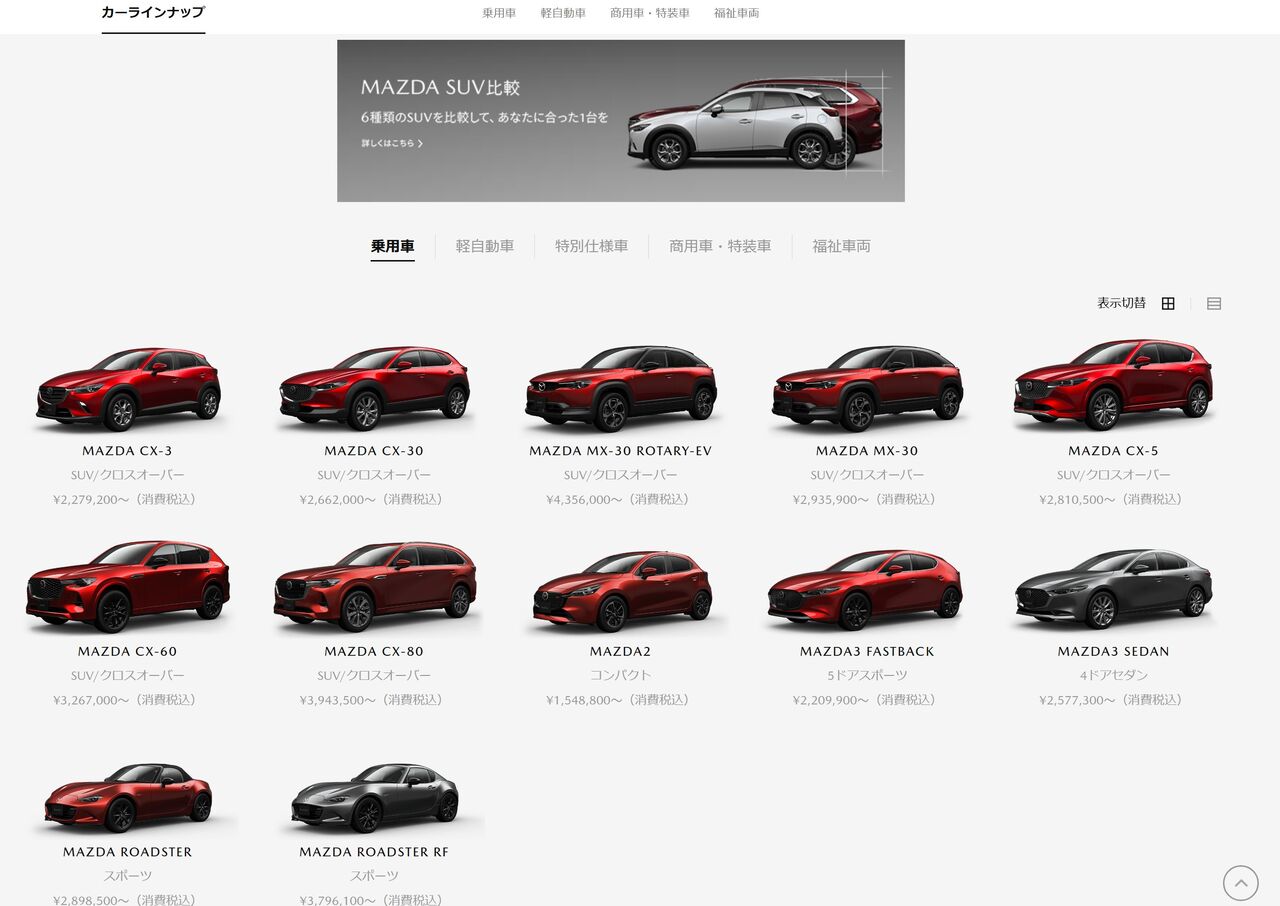Viewport: 1280px width, 906px height.
Task: Open the MAZDA CX-30 car image
Action: tap(374, 388)
